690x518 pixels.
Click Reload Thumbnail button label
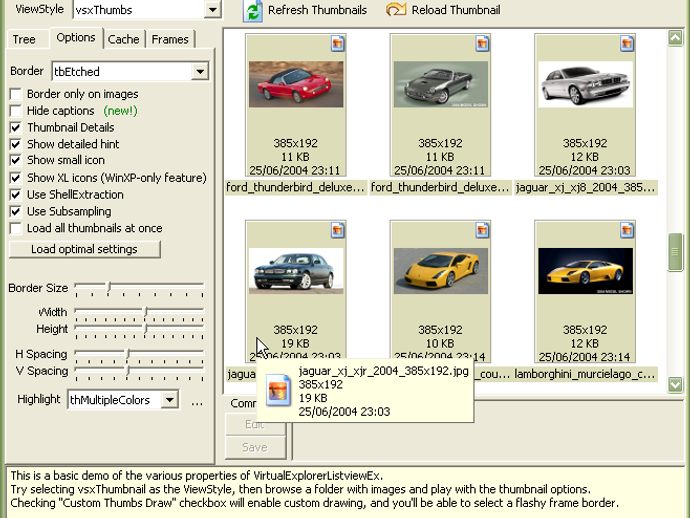click(x=456, y=10)
